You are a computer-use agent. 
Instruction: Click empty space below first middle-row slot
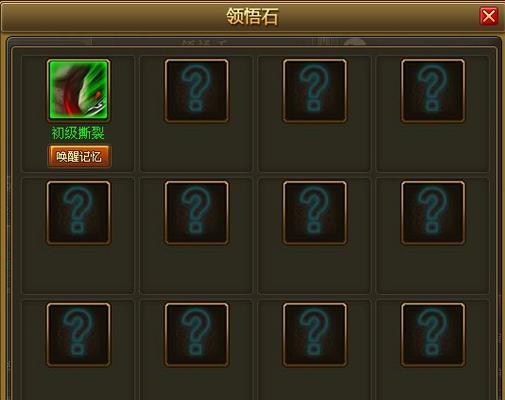pos(78,269)
